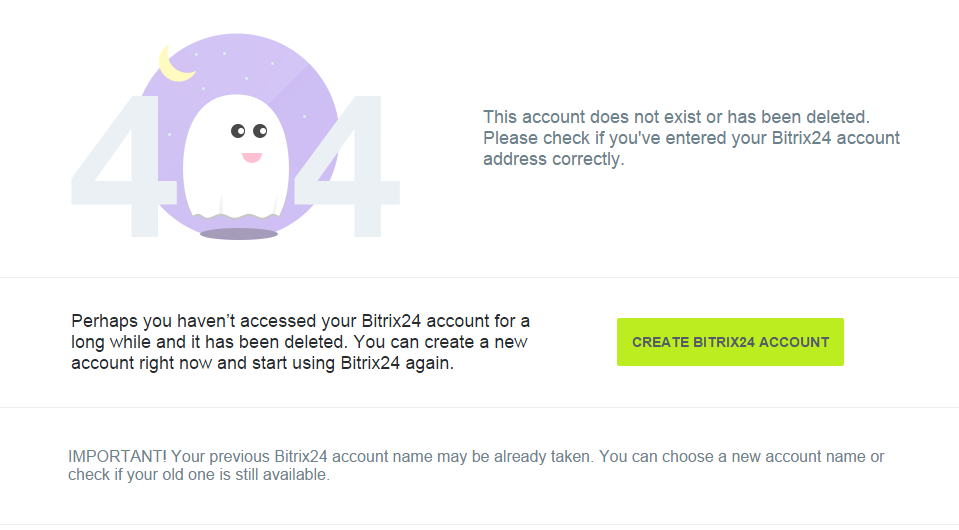Click the word IMPORTANT! in the notice
The width and height of the screenshot is (959, 530).
[117, 457]
